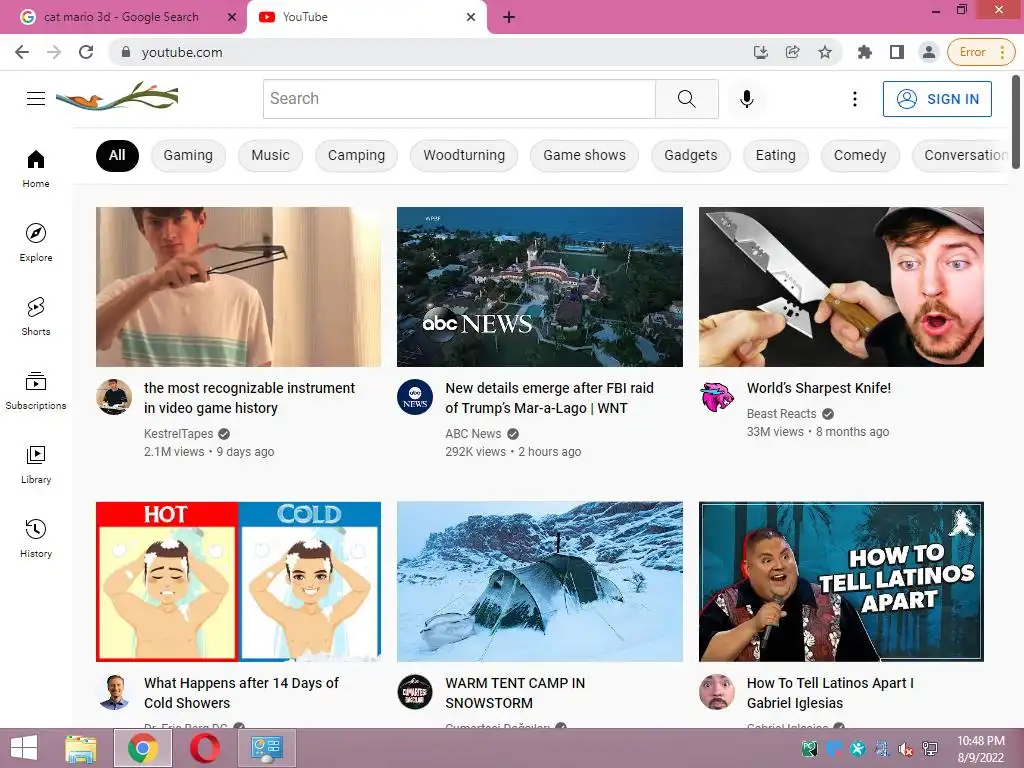1024x768 pixels.
Task: Select the Camping filter chip
Action: 356,155
